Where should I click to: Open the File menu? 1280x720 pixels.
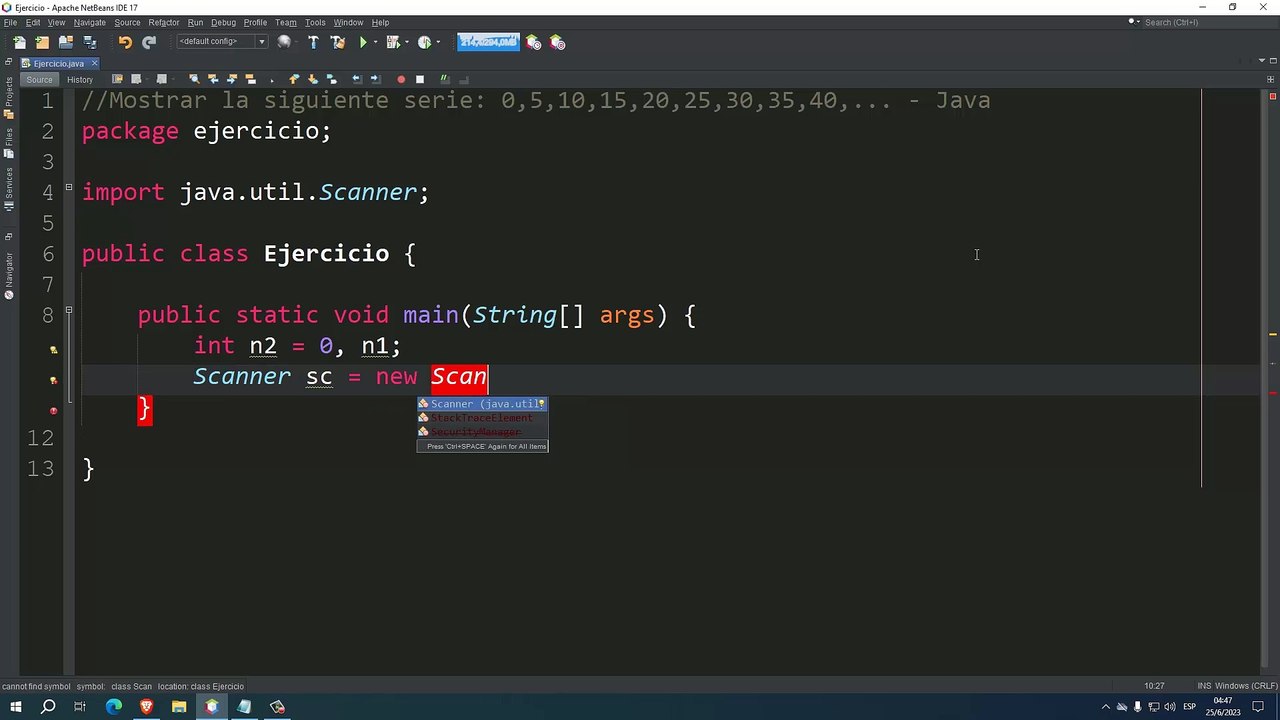point(10,22)
